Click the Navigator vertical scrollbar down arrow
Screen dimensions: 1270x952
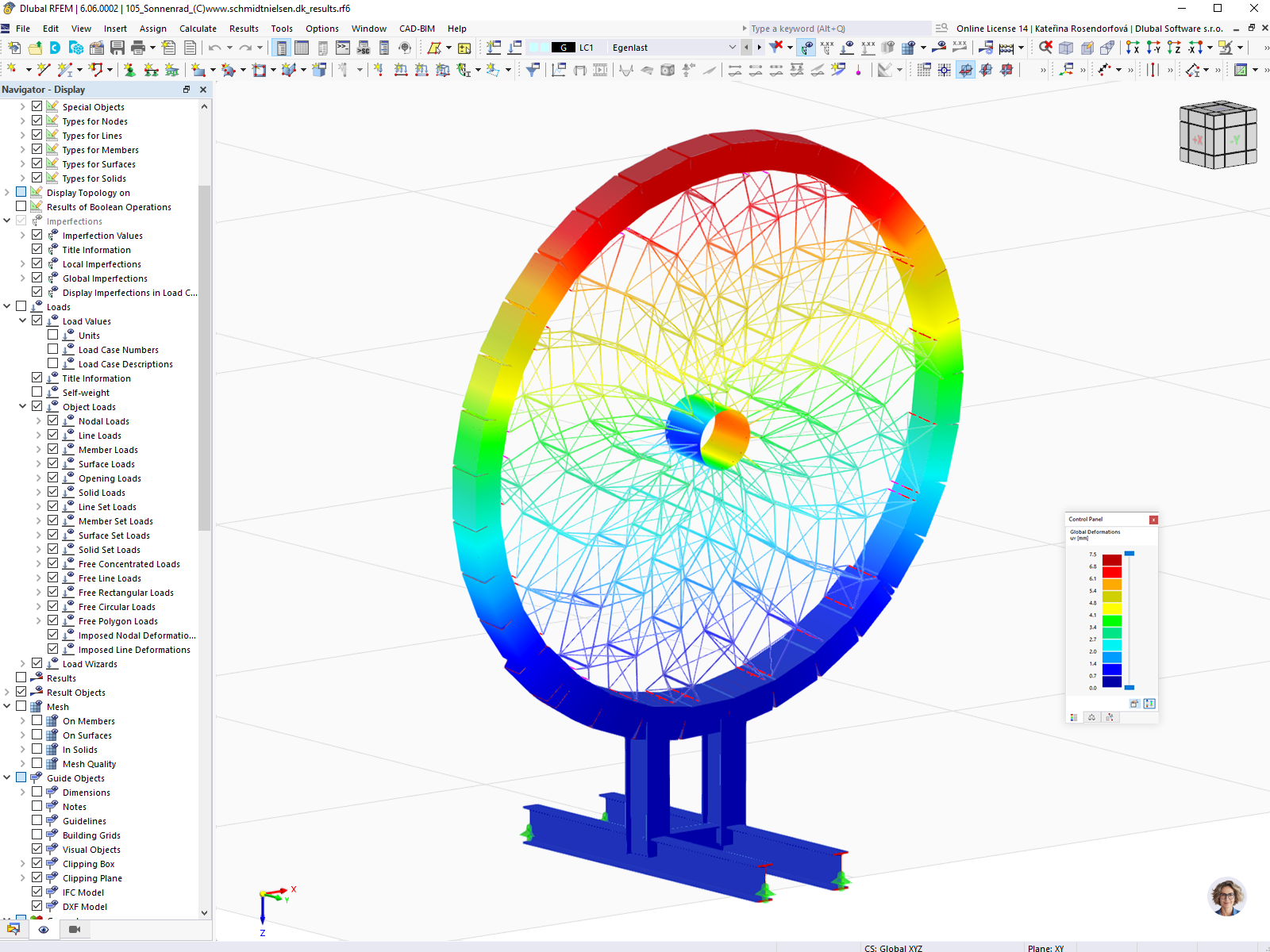(x=204, y=912)
